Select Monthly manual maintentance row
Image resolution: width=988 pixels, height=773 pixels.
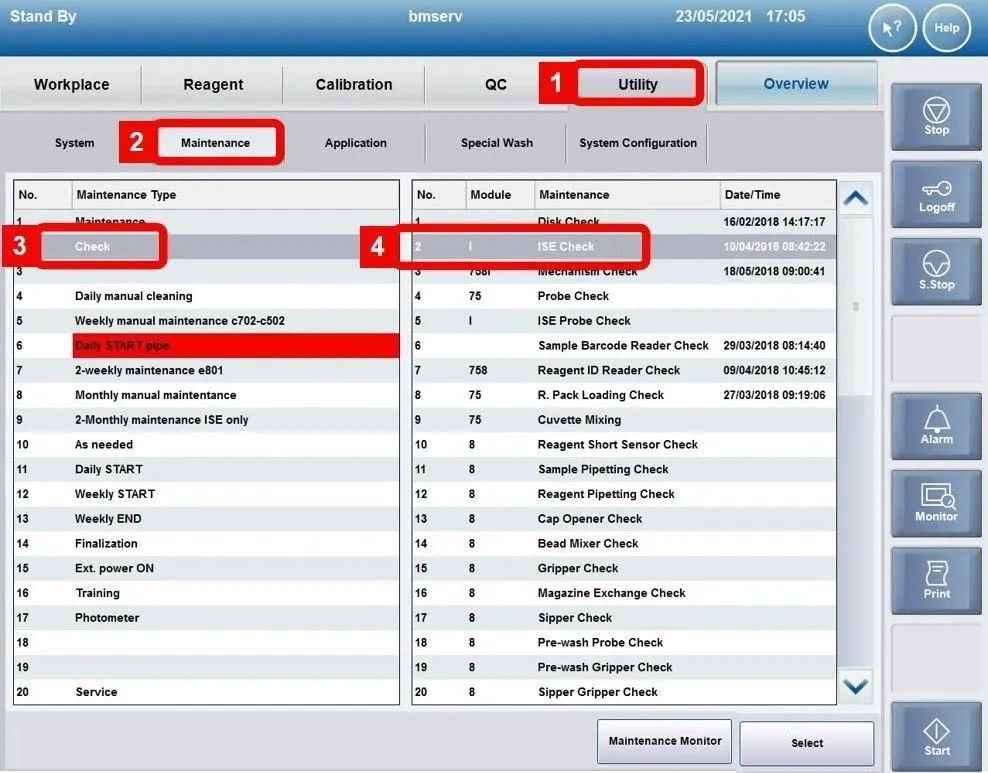[207, 395]
